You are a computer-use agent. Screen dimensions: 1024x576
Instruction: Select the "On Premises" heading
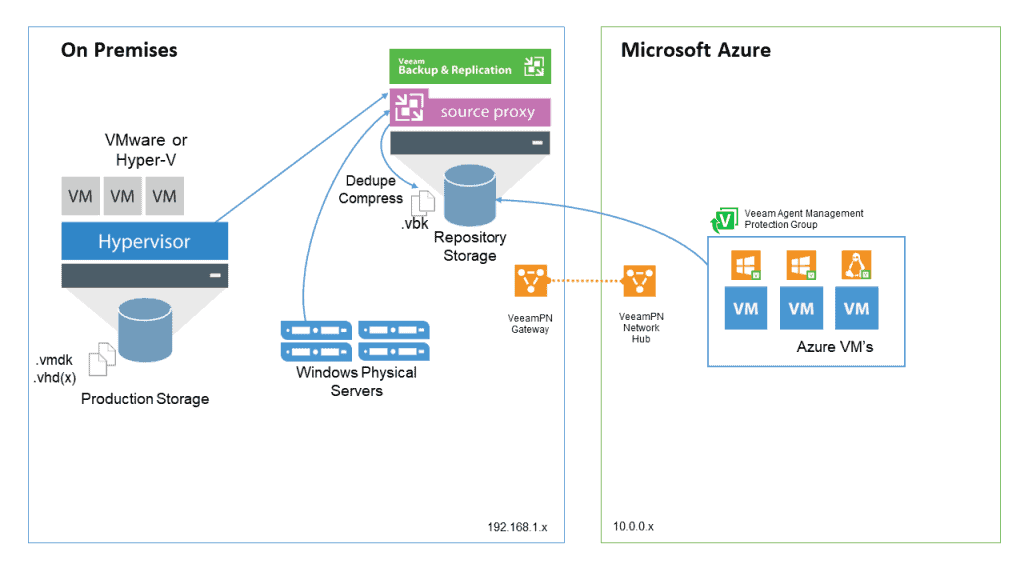[120, 50]
